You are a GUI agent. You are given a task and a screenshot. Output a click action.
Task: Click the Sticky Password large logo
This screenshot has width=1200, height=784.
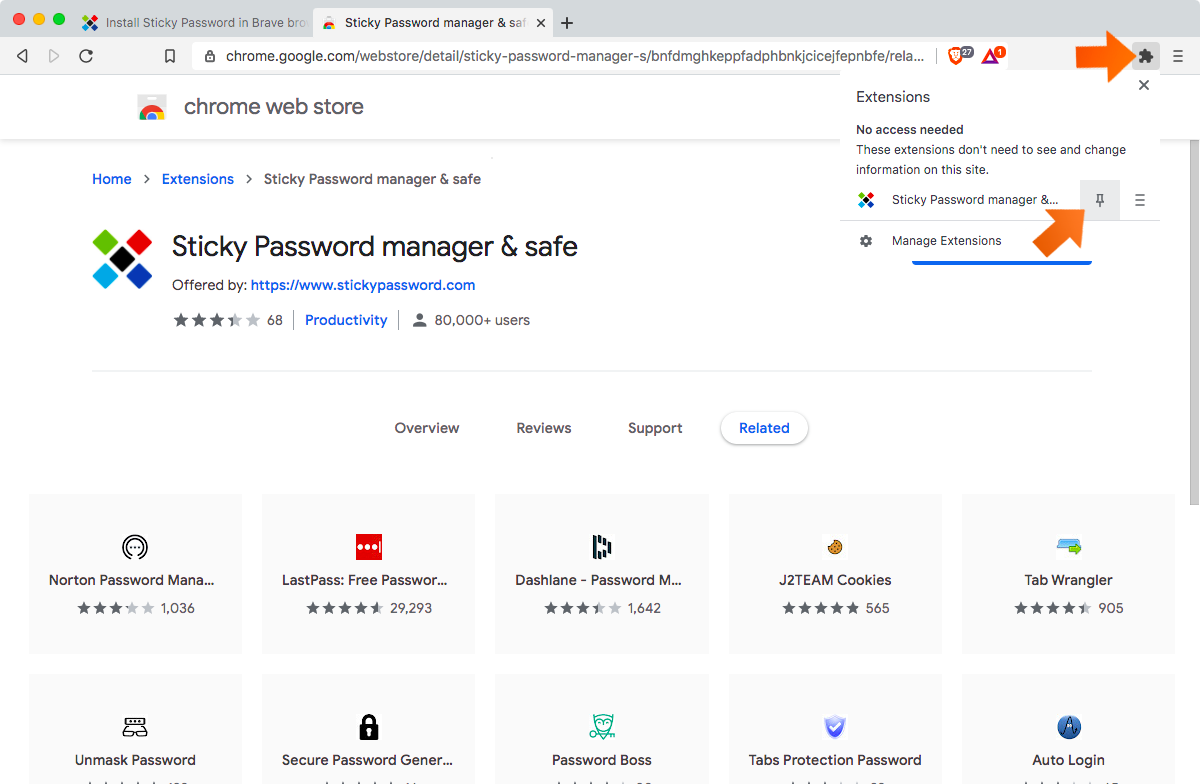tap(122, 260)
